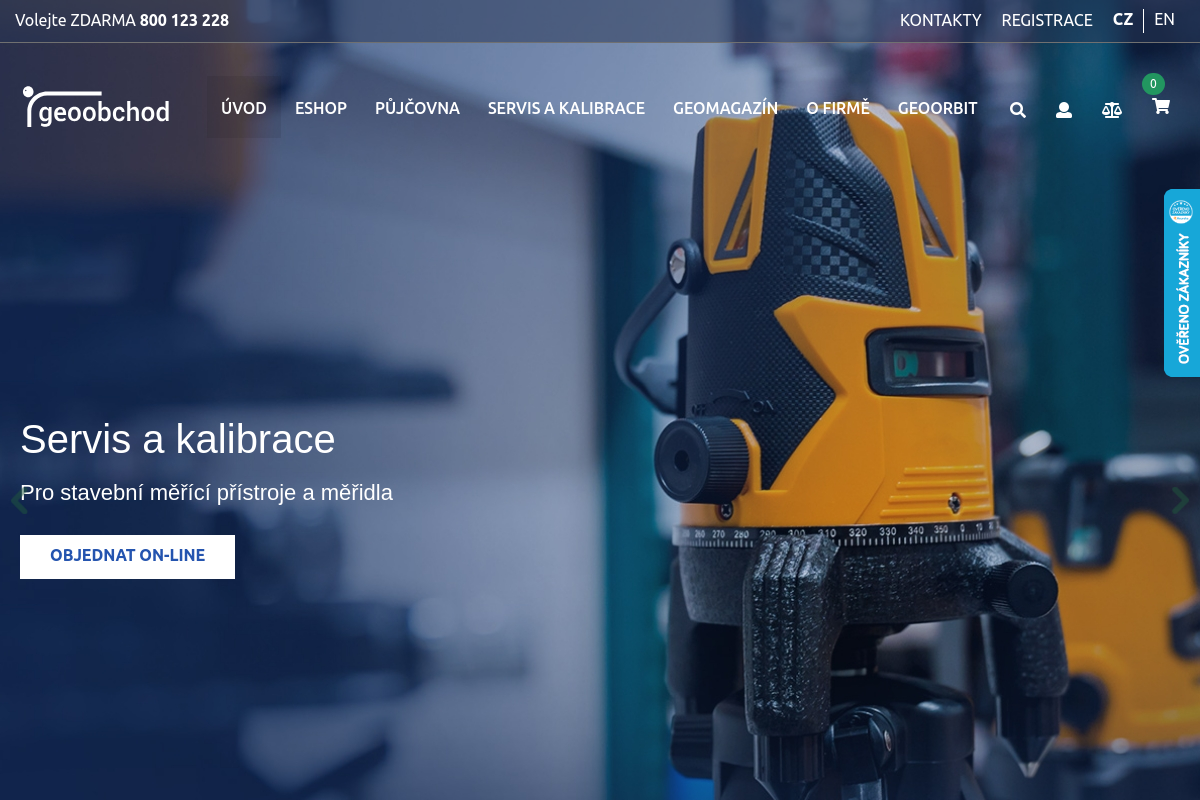Image resolution: width=1200 pixels, height=800 pixels.
Task: Show the next carousel slide arrow
Action: 1180,500
